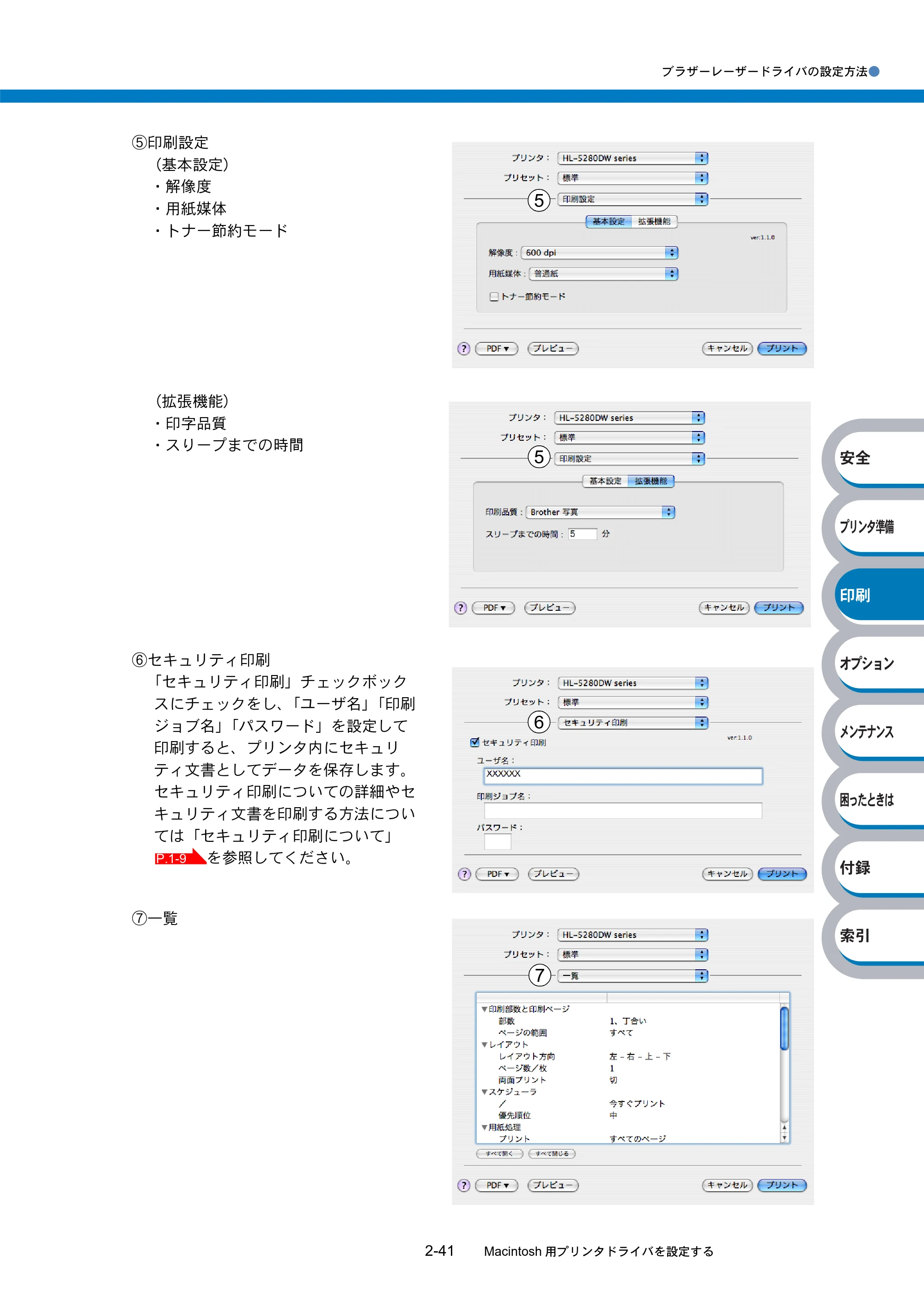Click the scroll up arrow in the summary list
Screen dimensions: 924x1308
pyautogui.click(x=784, y=1127)
